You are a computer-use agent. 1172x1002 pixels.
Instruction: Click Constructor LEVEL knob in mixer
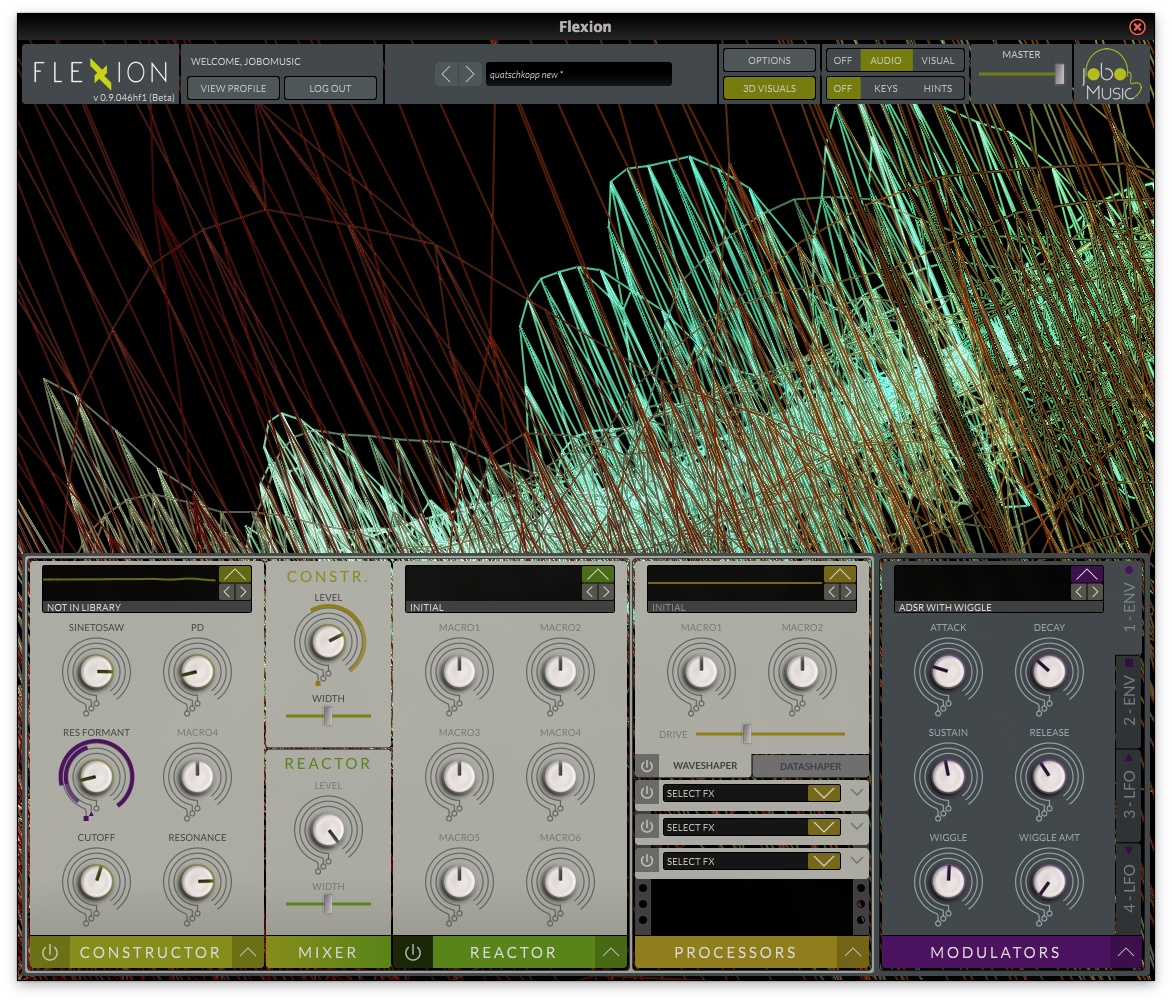tap(328, 642)
